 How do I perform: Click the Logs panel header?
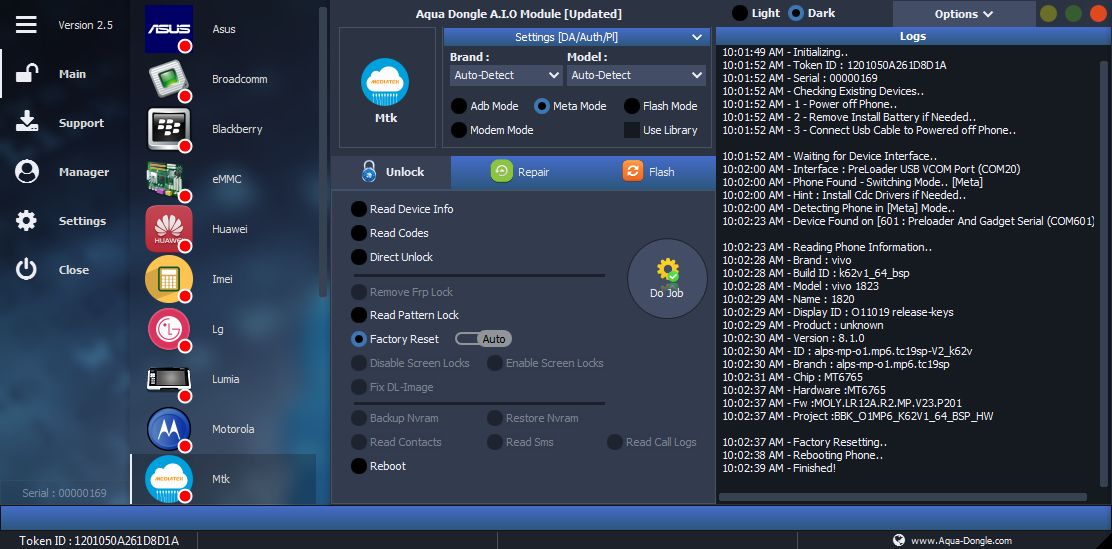(913, 36)
